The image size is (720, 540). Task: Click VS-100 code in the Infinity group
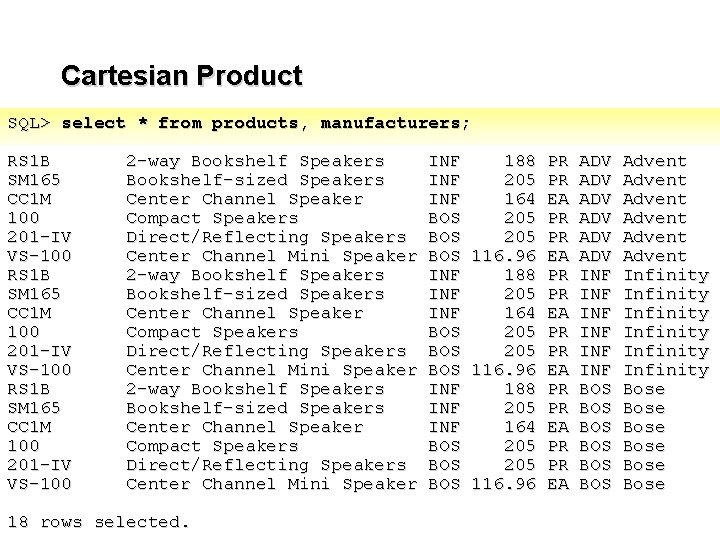39,370
